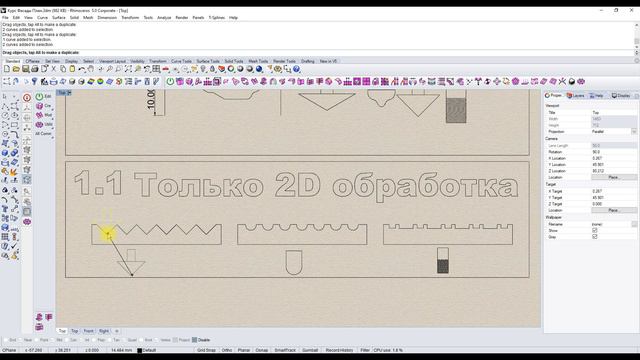Click the Pan hand icon
Viewport: 640px width, 360px height.
click(x=91, y=69)
